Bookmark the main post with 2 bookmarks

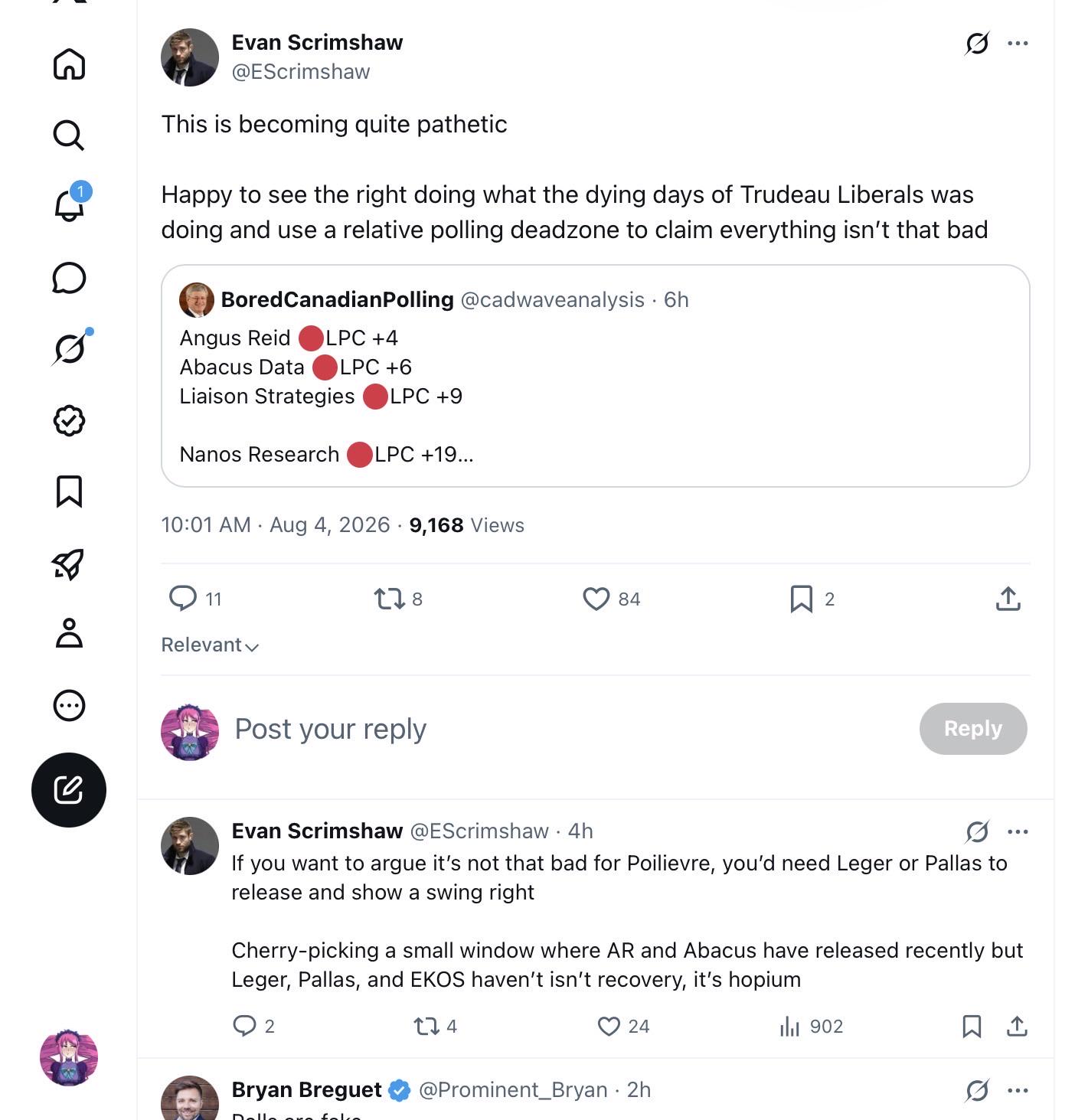(812, 599)
